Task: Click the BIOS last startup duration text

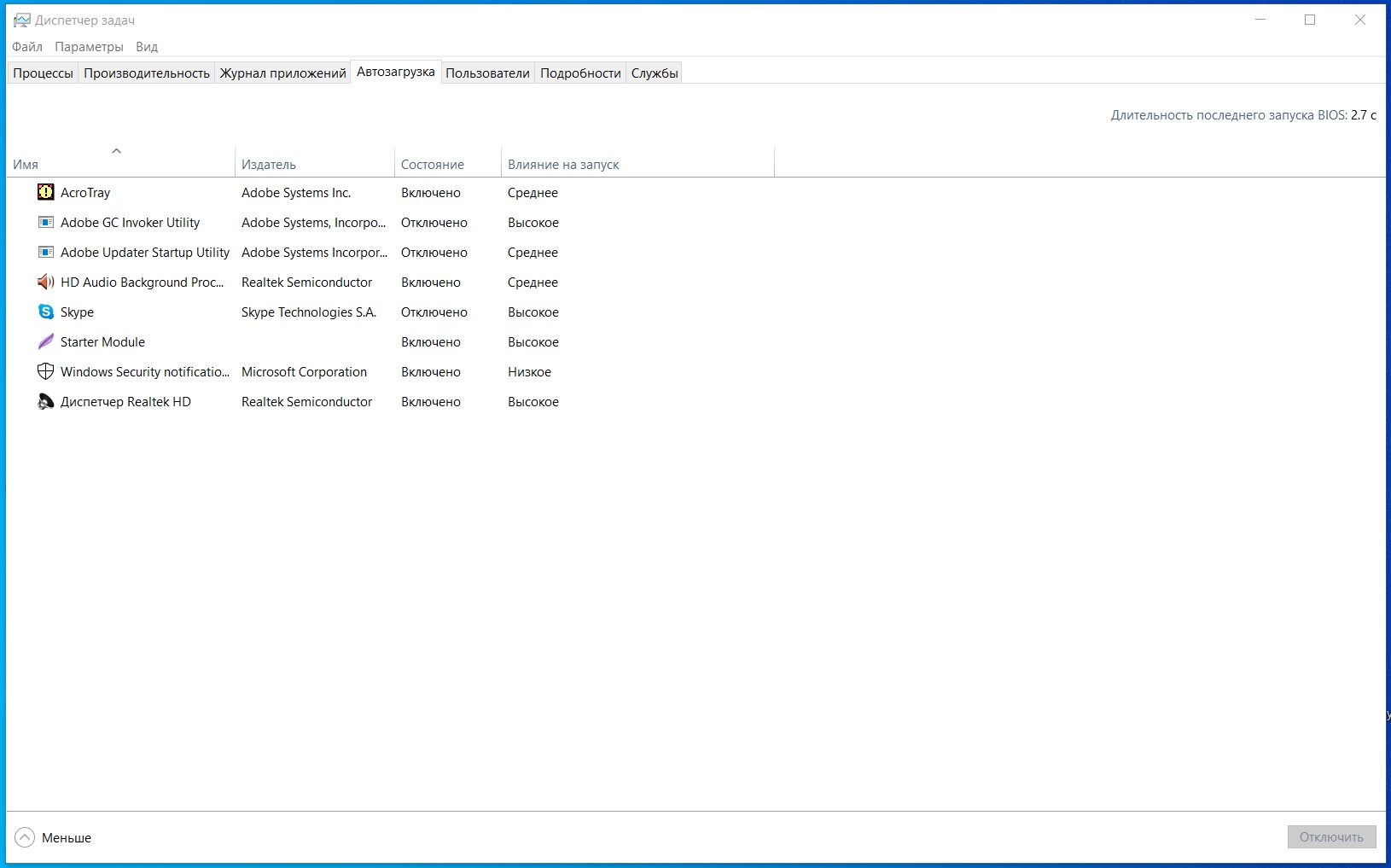Action: tap(1243, 115)
